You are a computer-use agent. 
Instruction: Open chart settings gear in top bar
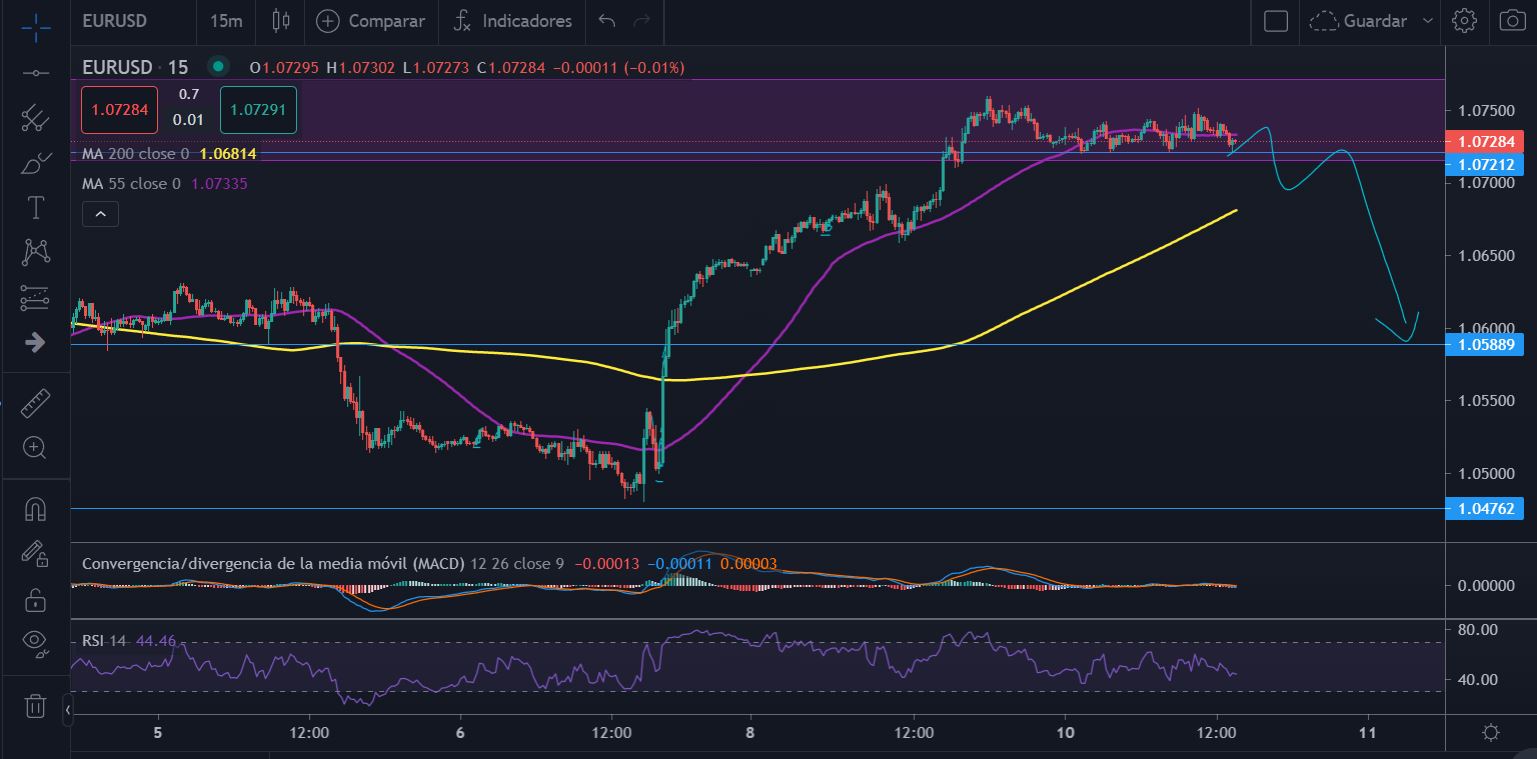click(x=1464, y=21)
